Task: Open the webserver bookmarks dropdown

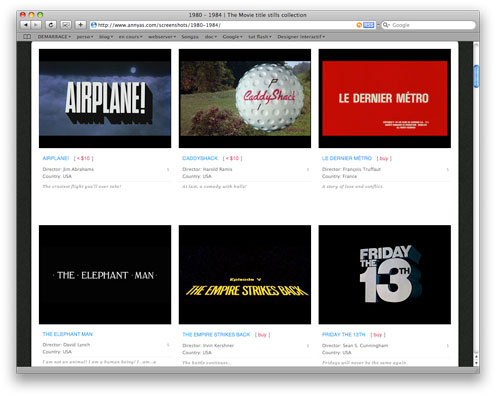Action: (x=162, y=37)
